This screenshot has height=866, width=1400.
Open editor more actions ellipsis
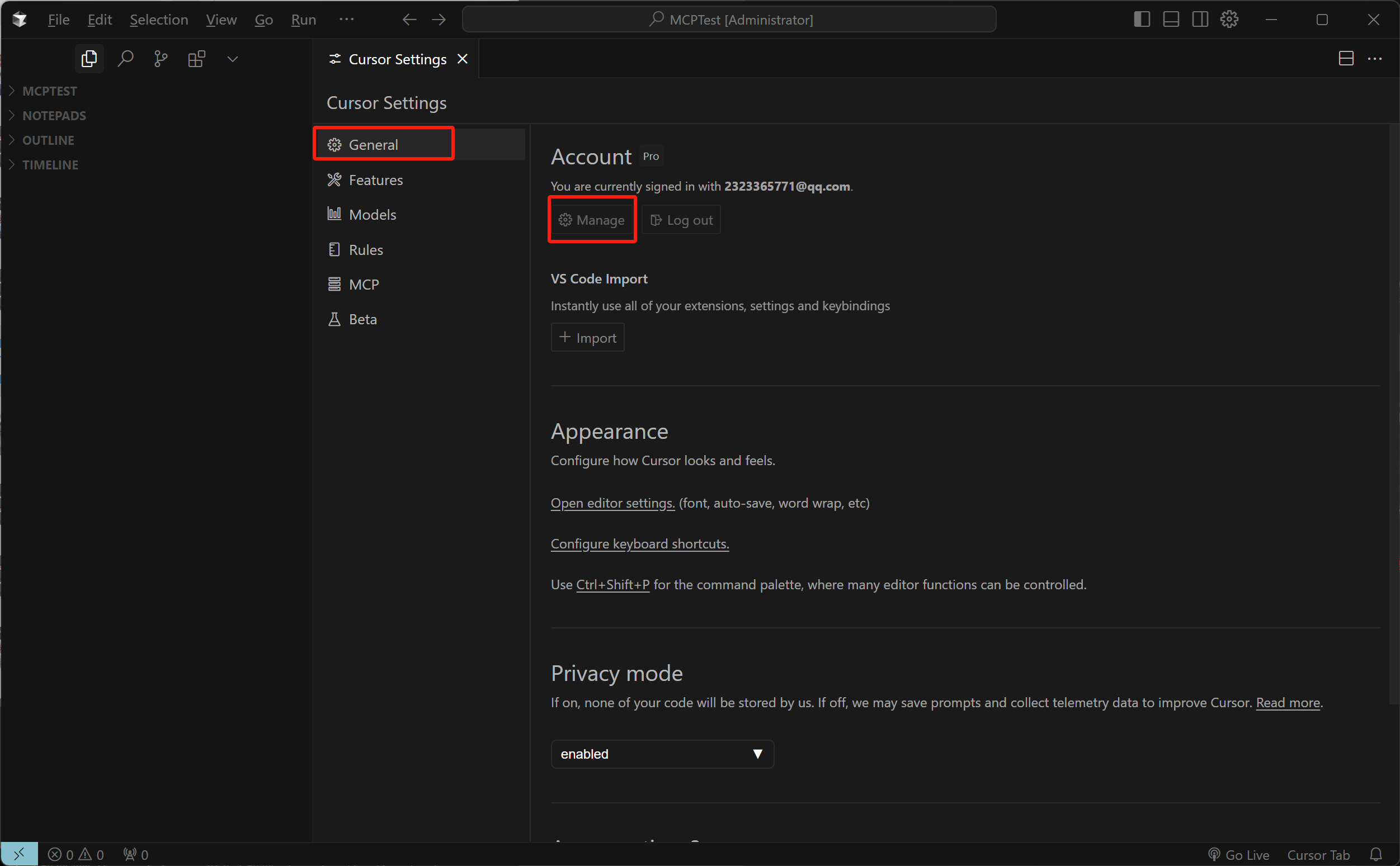1375,58
